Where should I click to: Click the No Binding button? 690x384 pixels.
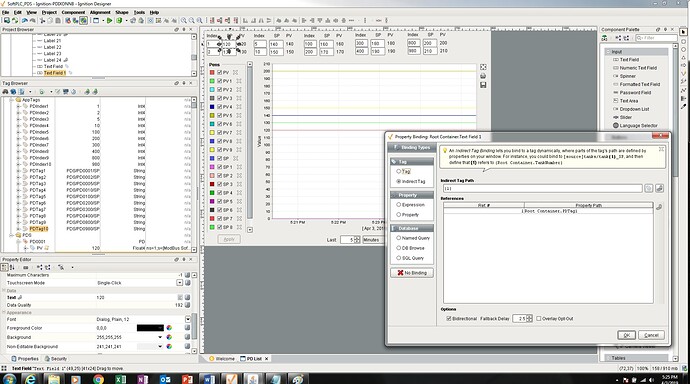point(412,273)
